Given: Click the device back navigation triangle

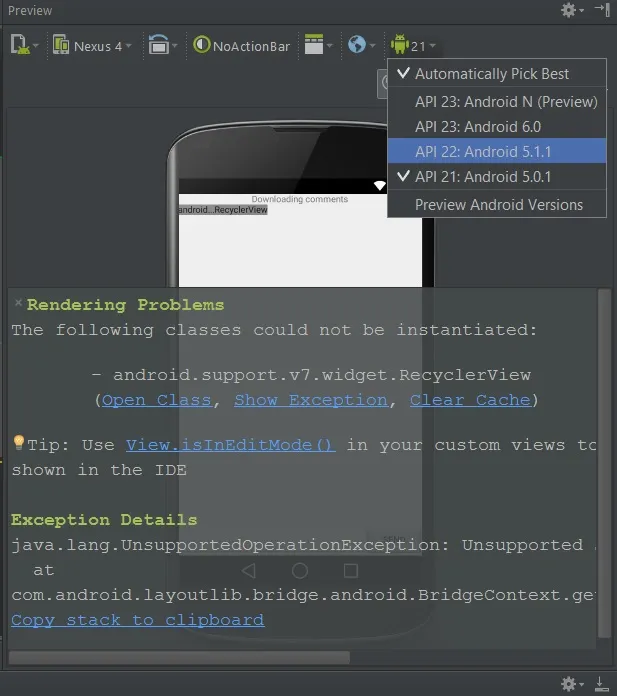Looking at the screenshot, I should (x=249, y=570).
